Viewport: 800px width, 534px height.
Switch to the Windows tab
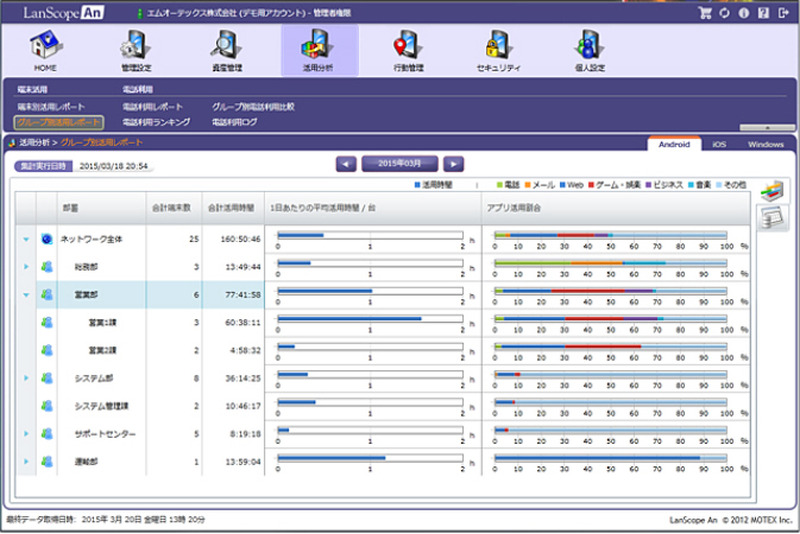click(x=765, y=145)
